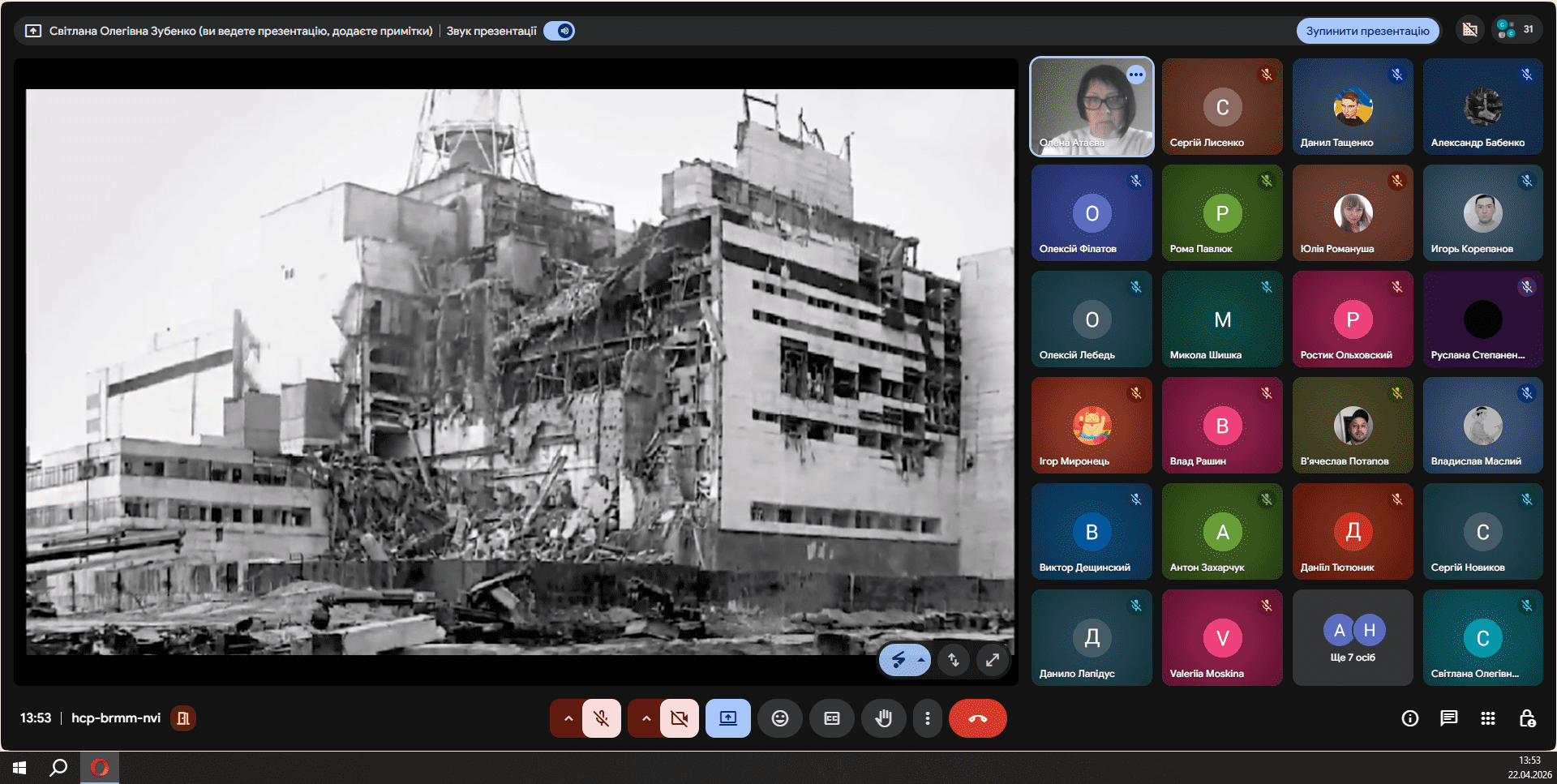Click the Ще 7 осіб tile

pyautogui.click(x=1353, y=638)
